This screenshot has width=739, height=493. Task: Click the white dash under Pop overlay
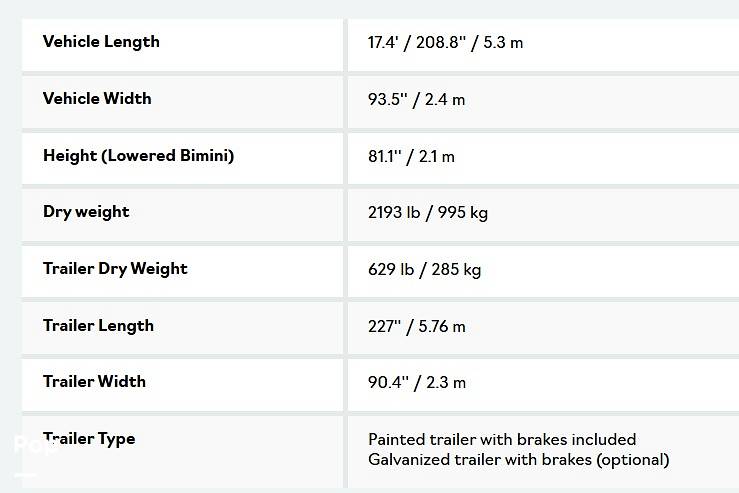[25, 475]
